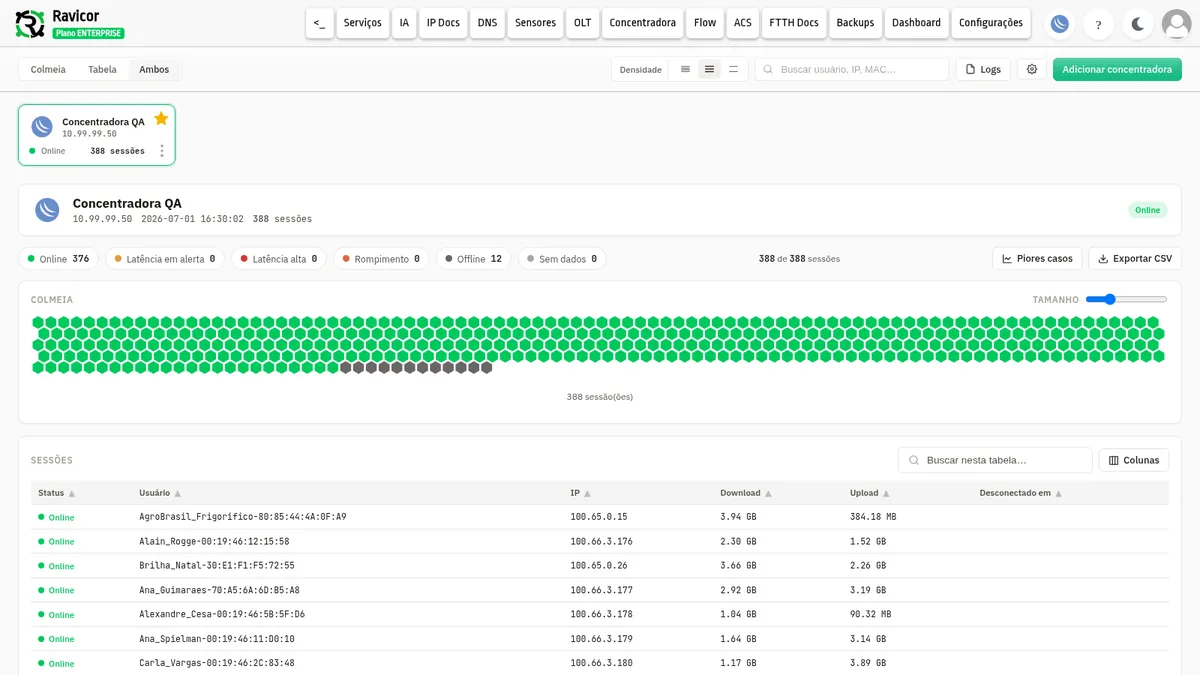Sort sessions by Download column arrow
Image resolution: width=1200 pixels, height=675 pixels.
(x=768, y=494)
